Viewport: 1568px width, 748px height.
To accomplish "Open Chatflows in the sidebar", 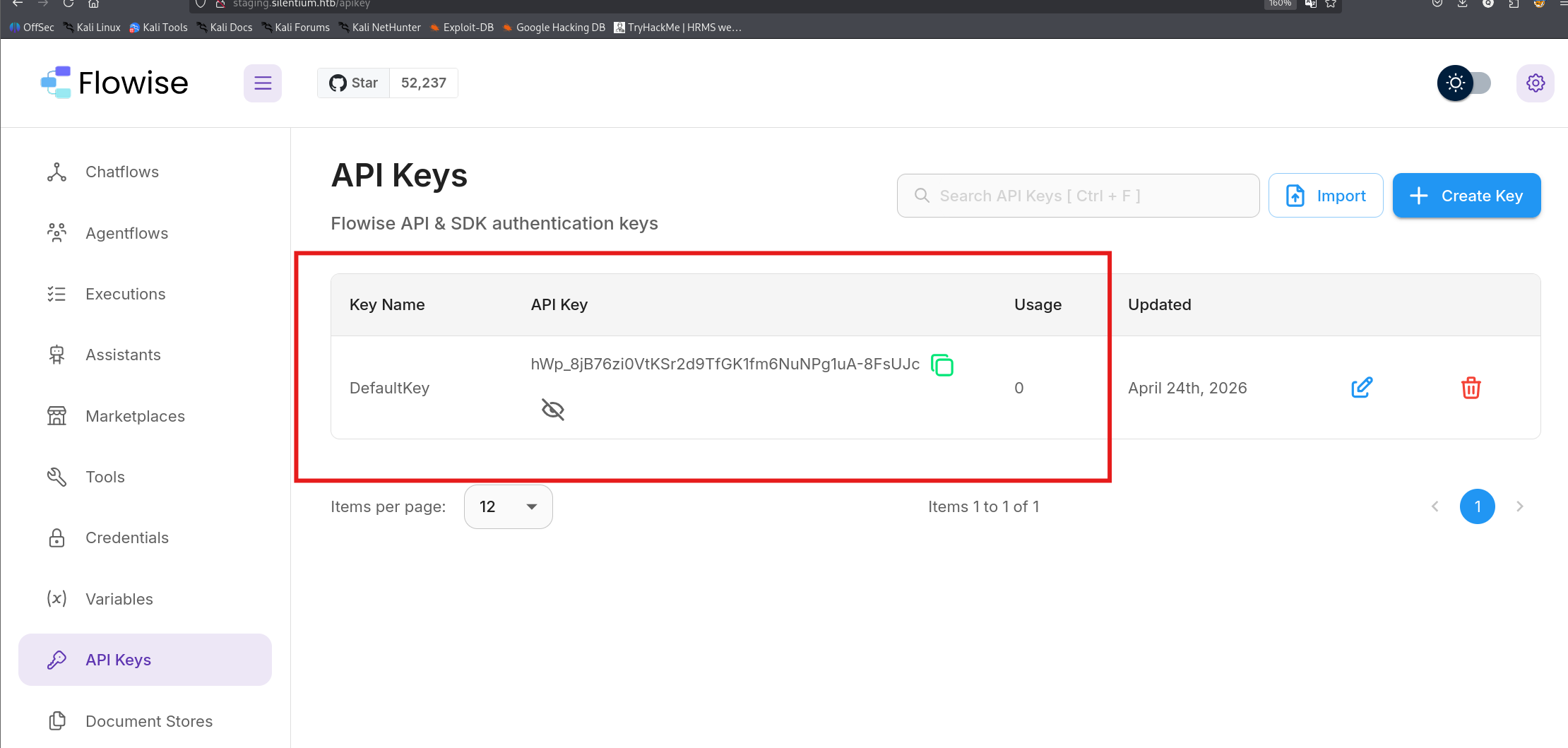I will [x=145, y=172].
